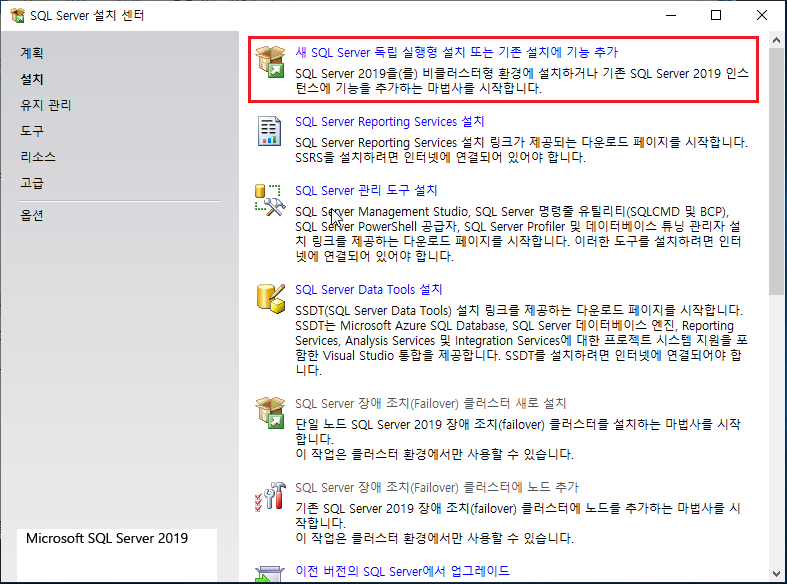The height and width of the screenshot is (584, 787).
Task: Open SQL Server Reporting Services 설치 link
Action: point(389,121)
